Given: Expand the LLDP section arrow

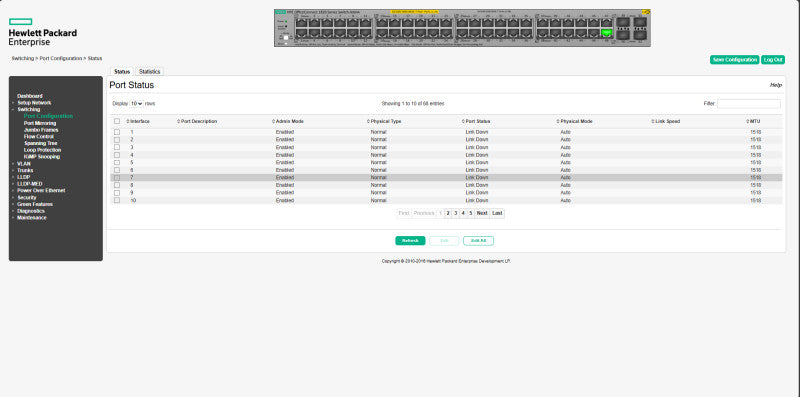Looking at the screenshot, I should click(13, 177).
